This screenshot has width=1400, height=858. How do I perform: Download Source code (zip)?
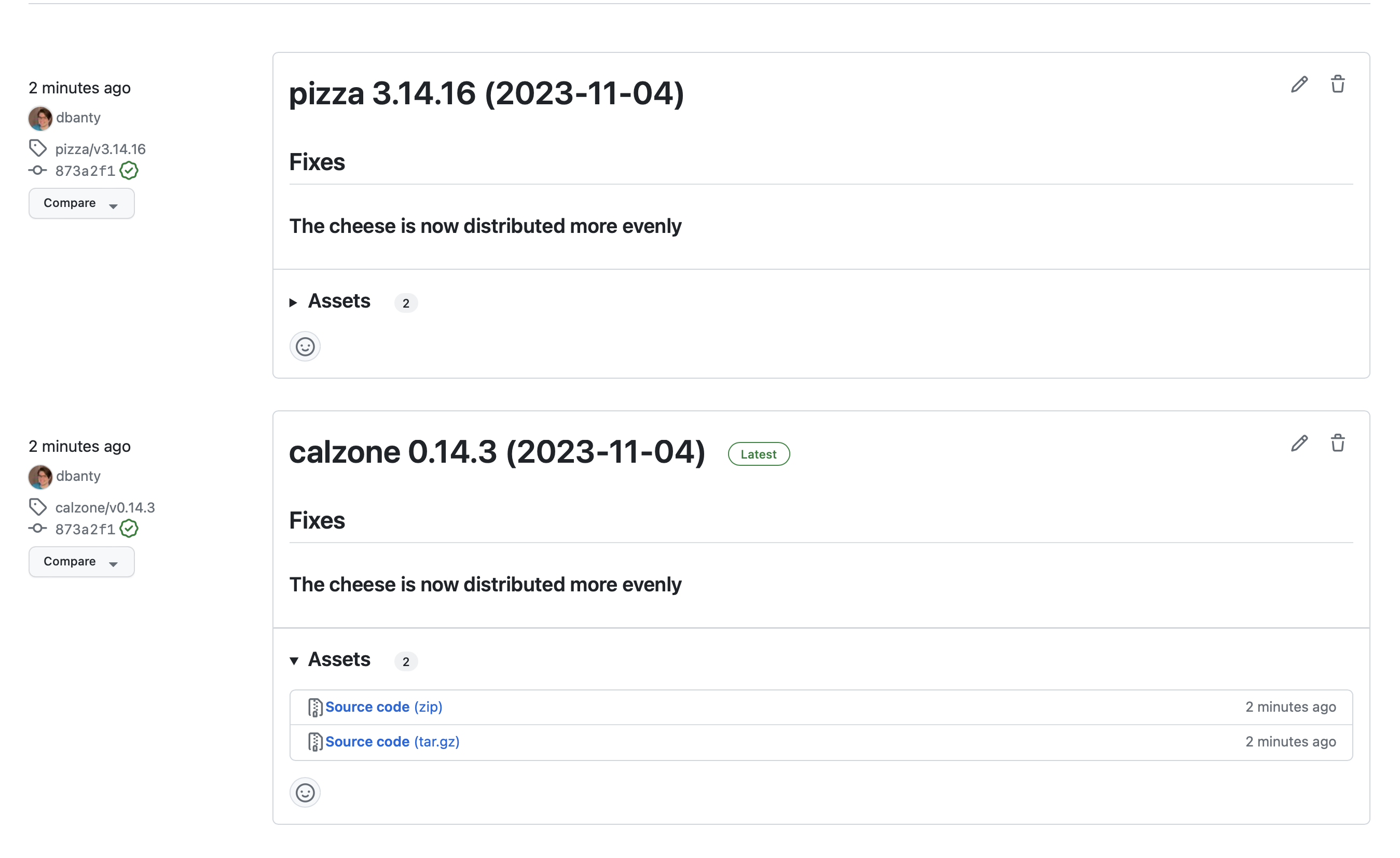[383, 707]
